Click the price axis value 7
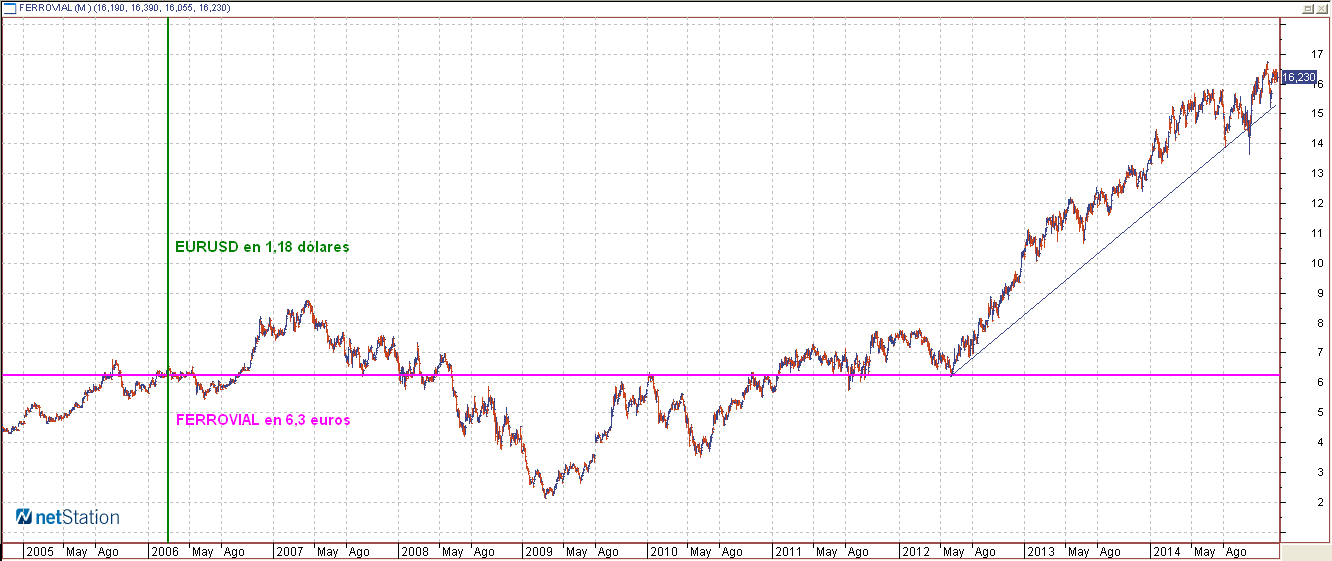1332x561 pixels. (1321, 353)
